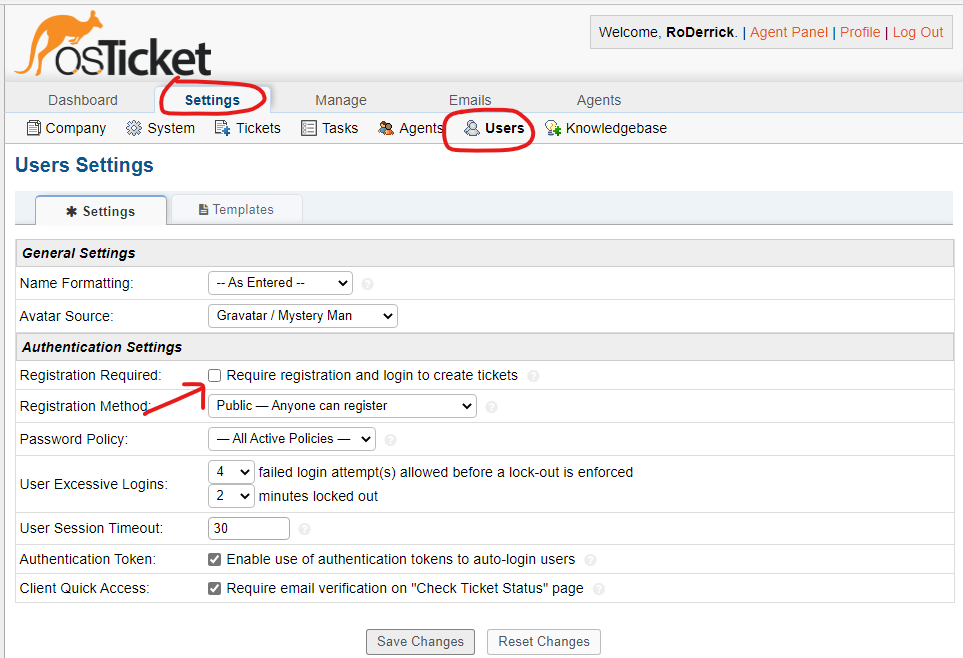Open the Dashboard top menu

(83, 100)
